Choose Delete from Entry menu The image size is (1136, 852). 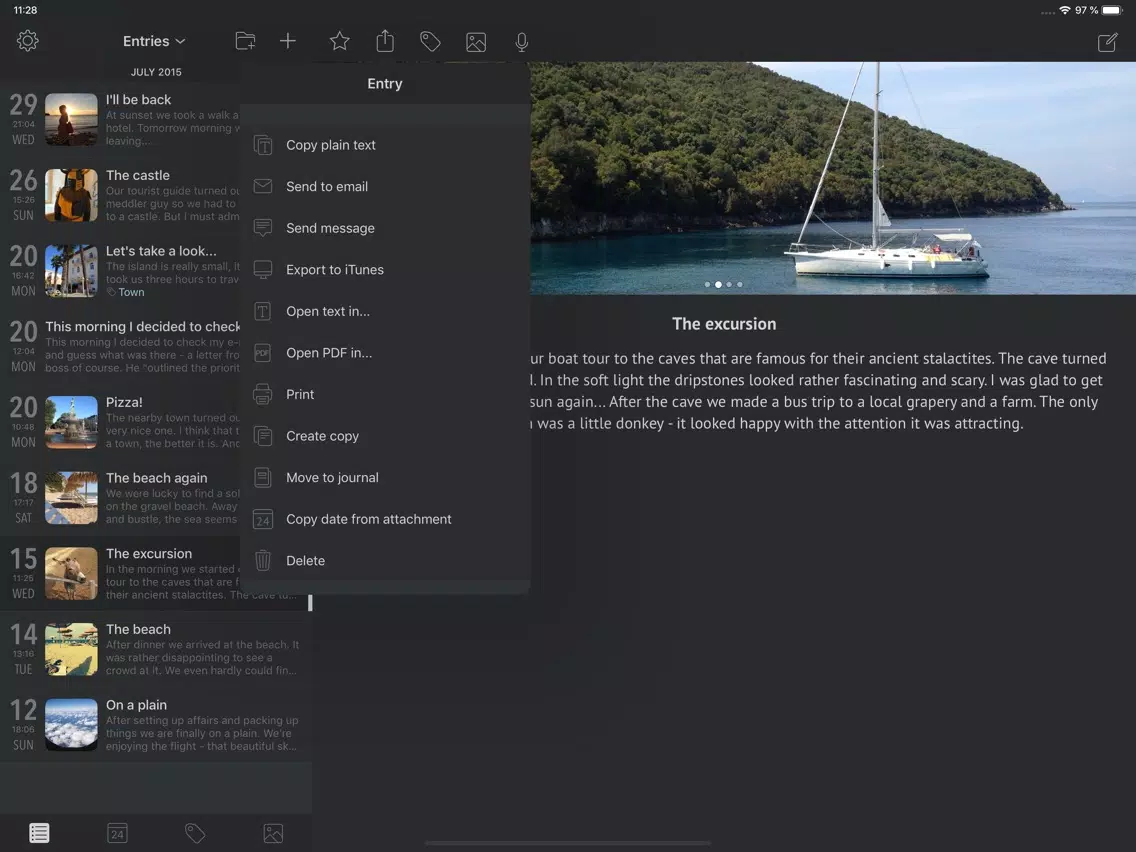[385, 561]
